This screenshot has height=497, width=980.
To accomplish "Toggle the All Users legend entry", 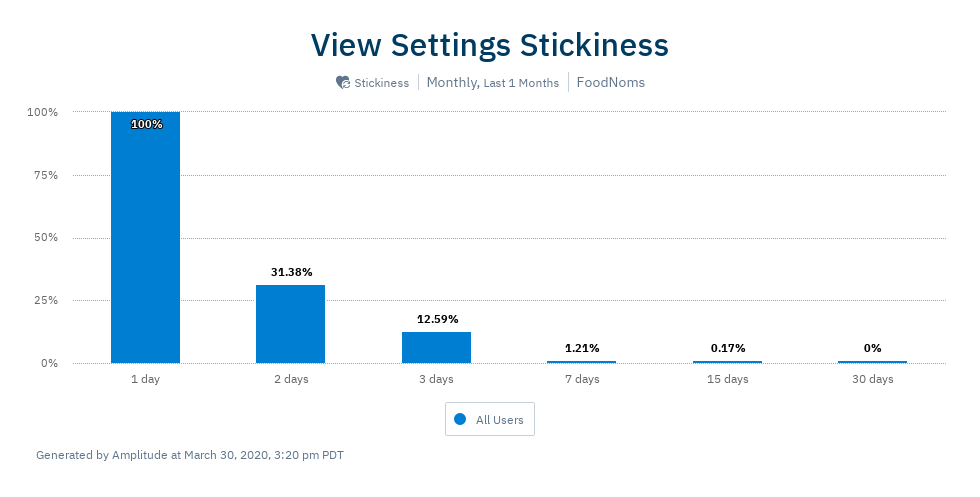I will pos(489,419).
